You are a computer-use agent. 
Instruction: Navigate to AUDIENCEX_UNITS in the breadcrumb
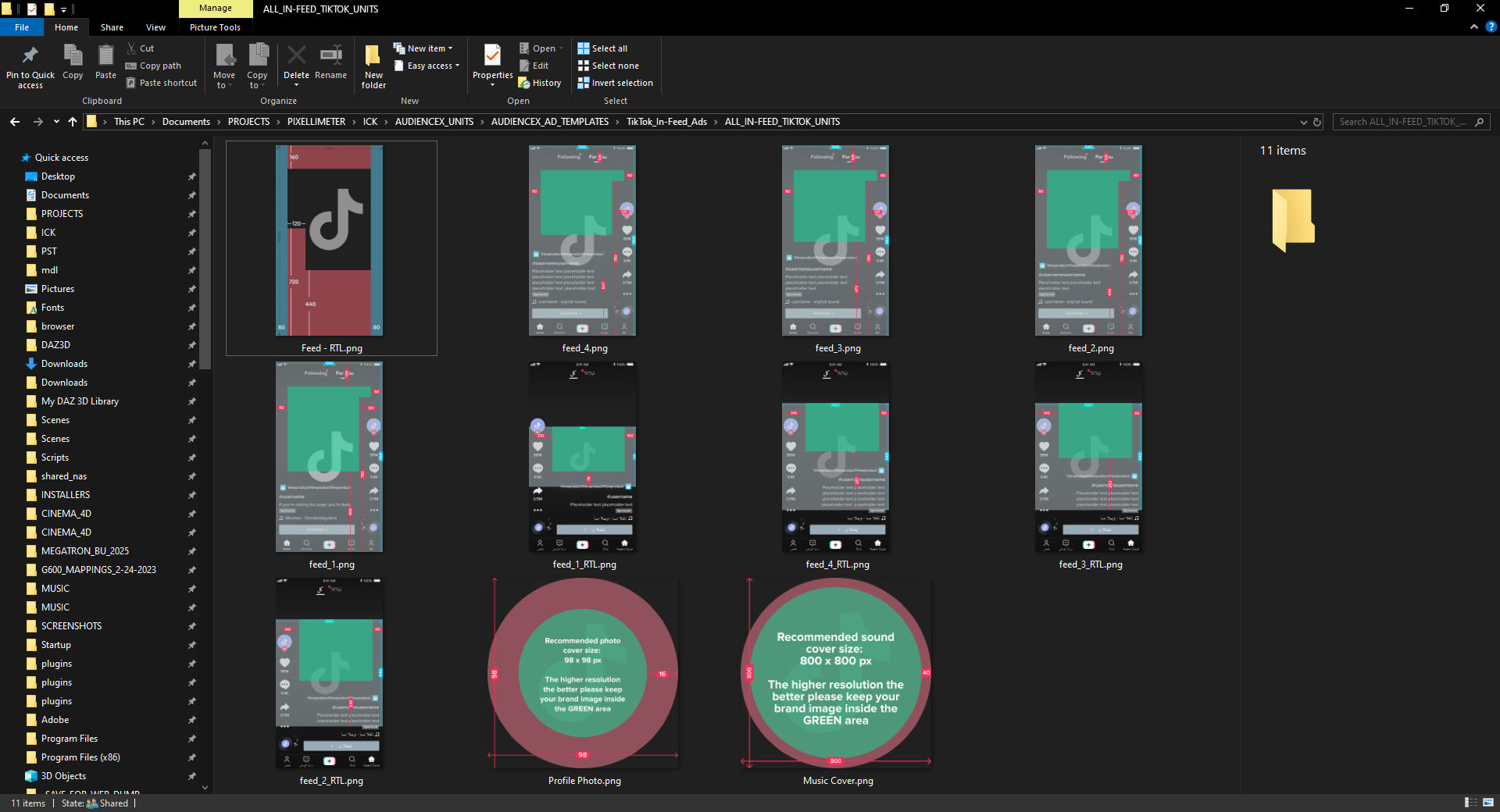(x=434, y=122)
